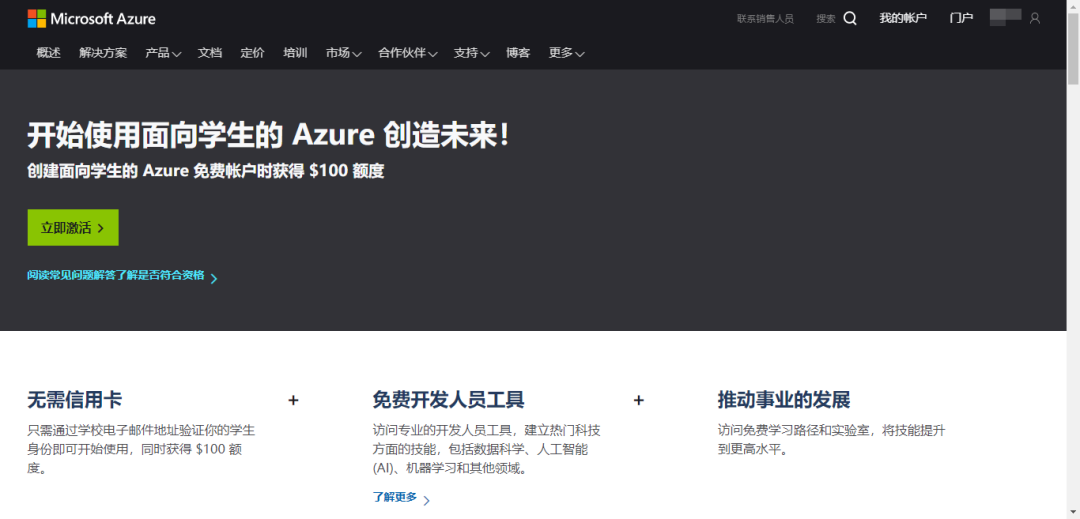Open 我的帐户 link
This screenshot has height=519, width=1080.
903,19
